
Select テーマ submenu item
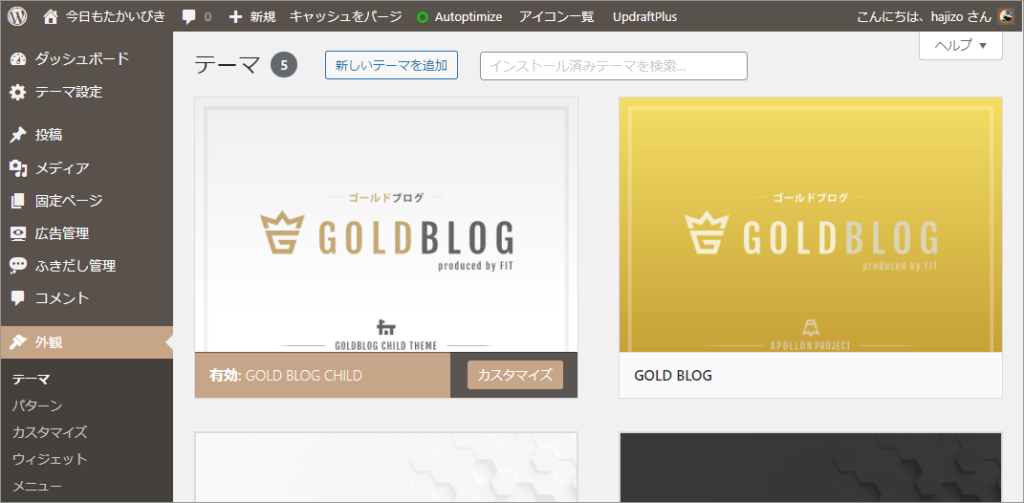(x=31, y=379)
